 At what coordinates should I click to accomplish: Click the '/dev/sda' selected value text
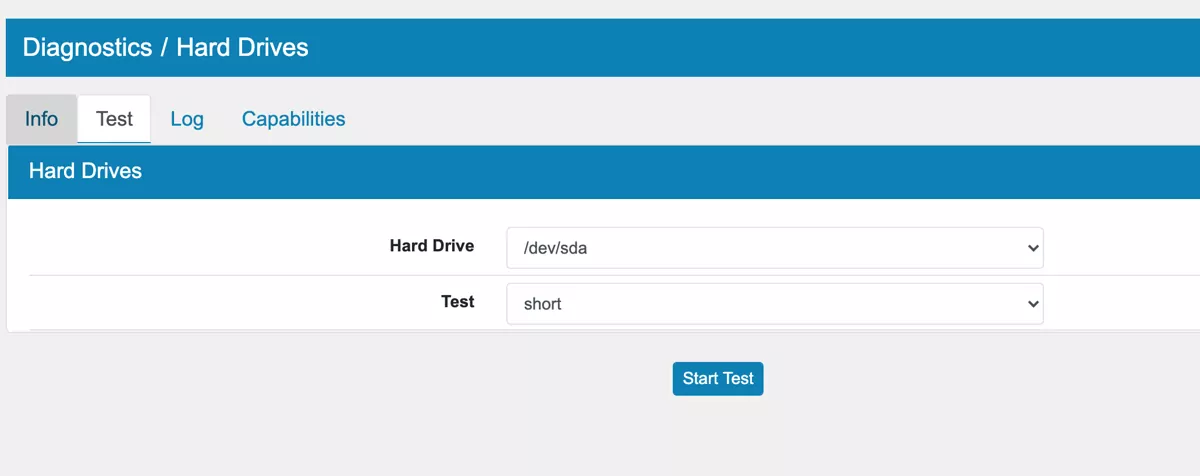coord(555,249)
